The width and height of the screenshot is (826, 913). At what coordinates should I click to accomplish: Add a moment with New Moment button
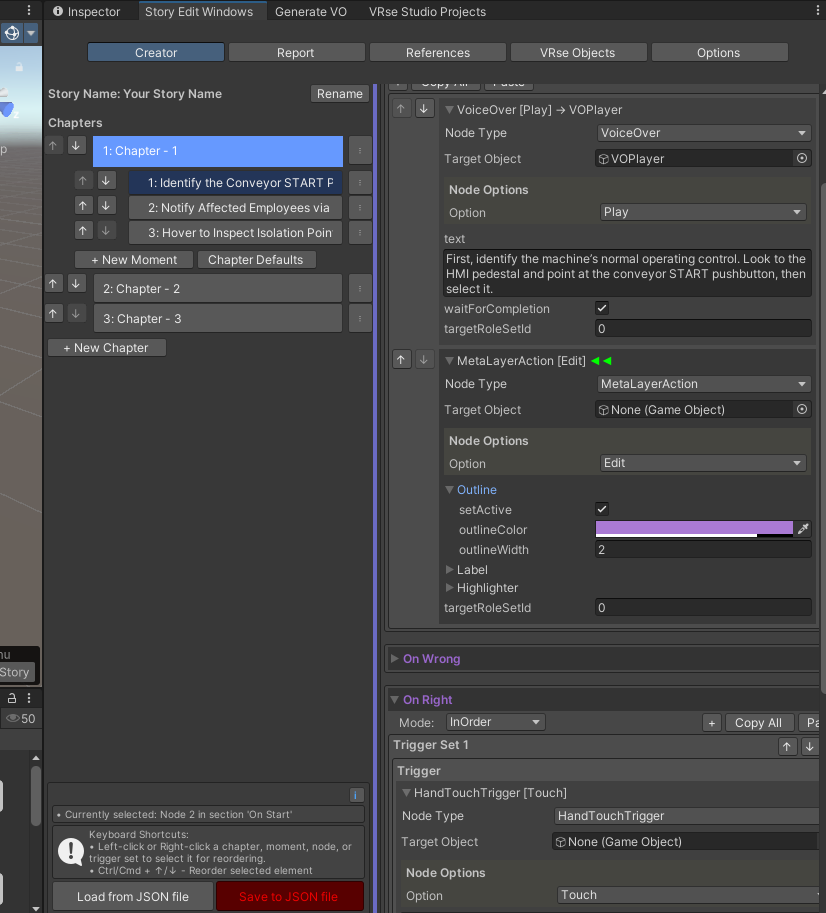click(134, 260)
